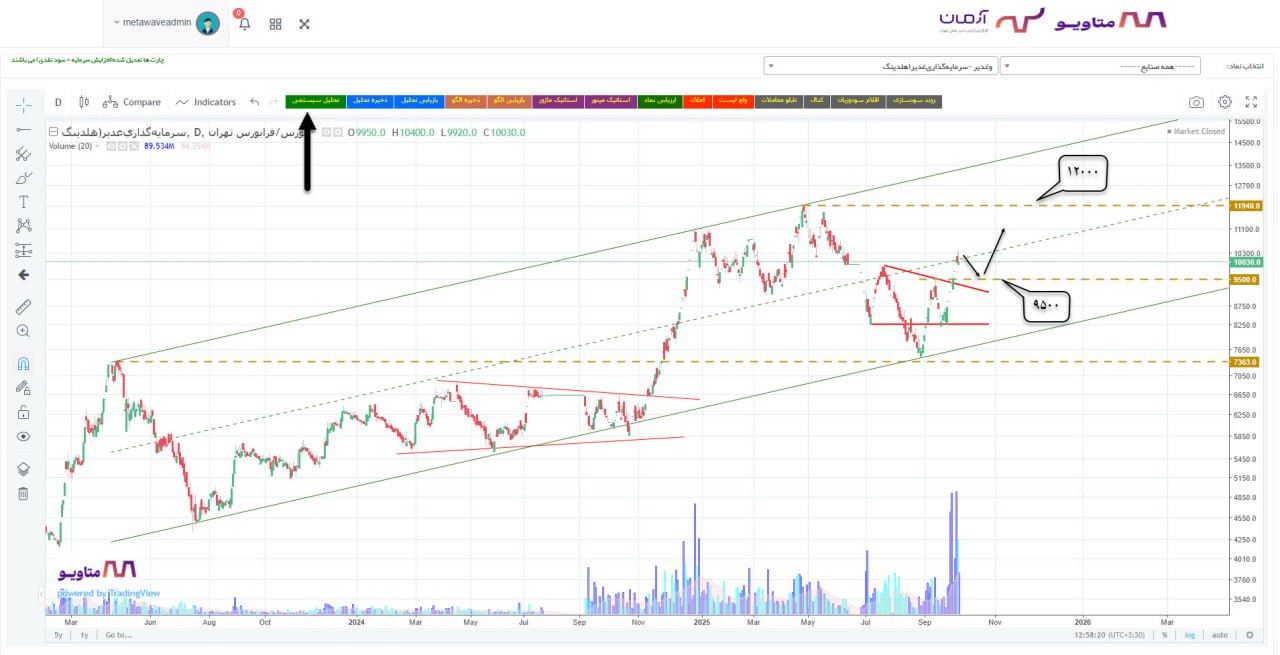Image resolution: width=1280 pixels, height=655 pixels.
Task: Open chart settings gear in the toolbar
Action: coord(1224,102)
